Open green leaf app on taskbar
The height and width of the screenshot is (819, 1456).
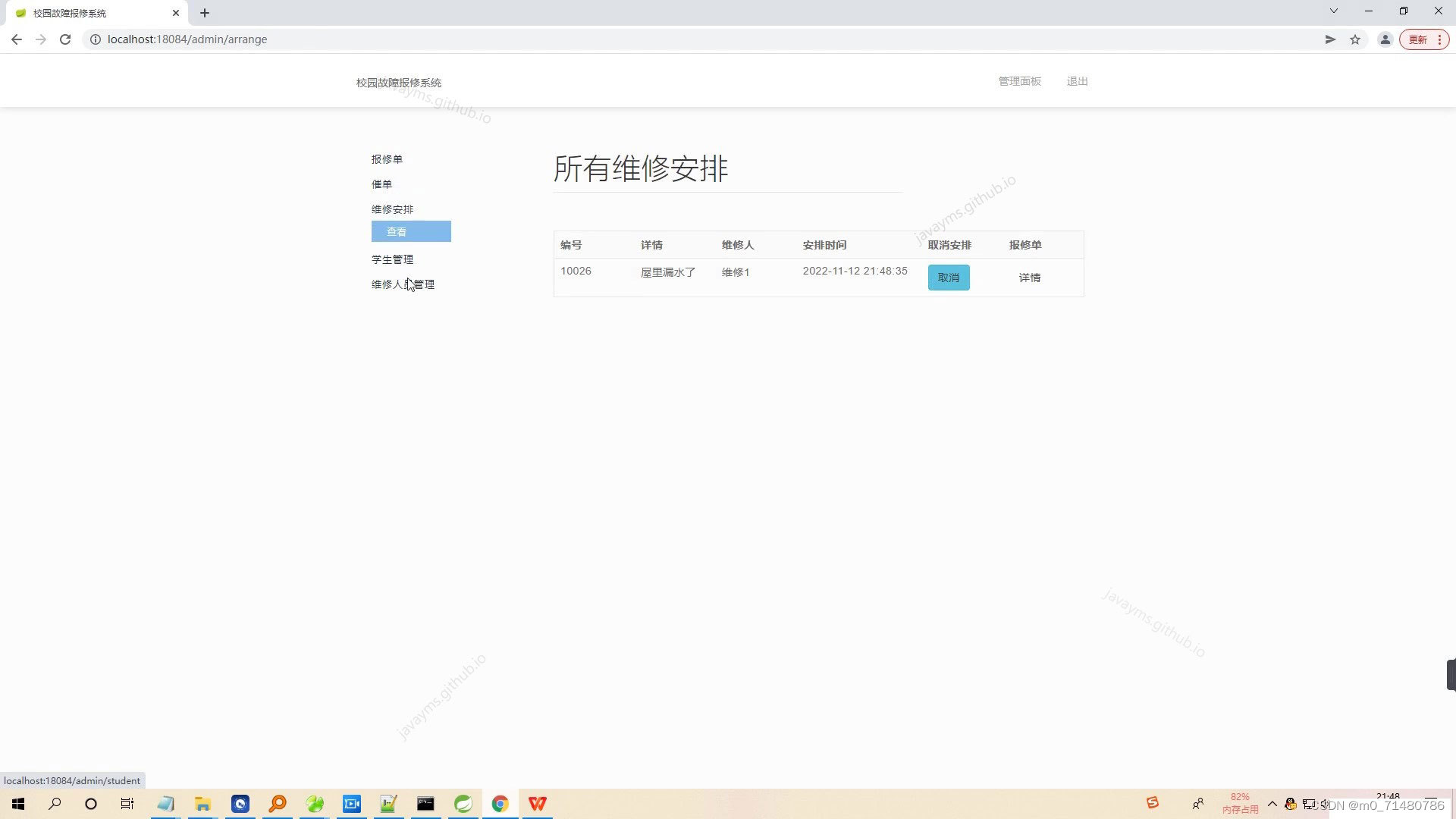point(315,804)
